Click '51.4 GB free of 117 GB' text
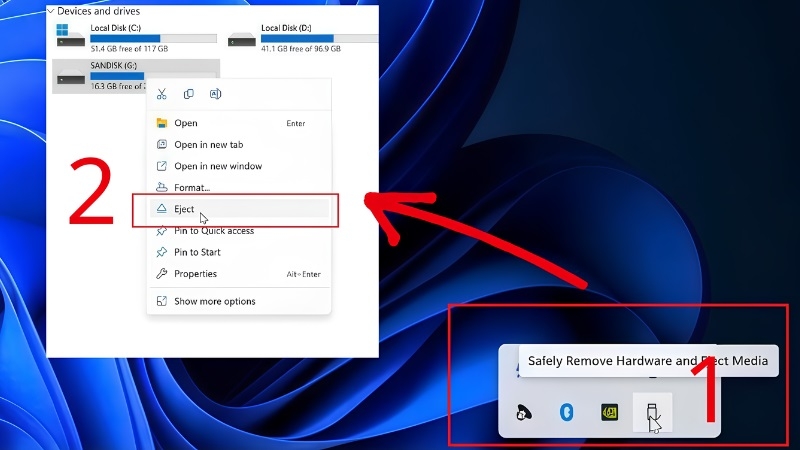 point(129,48)
